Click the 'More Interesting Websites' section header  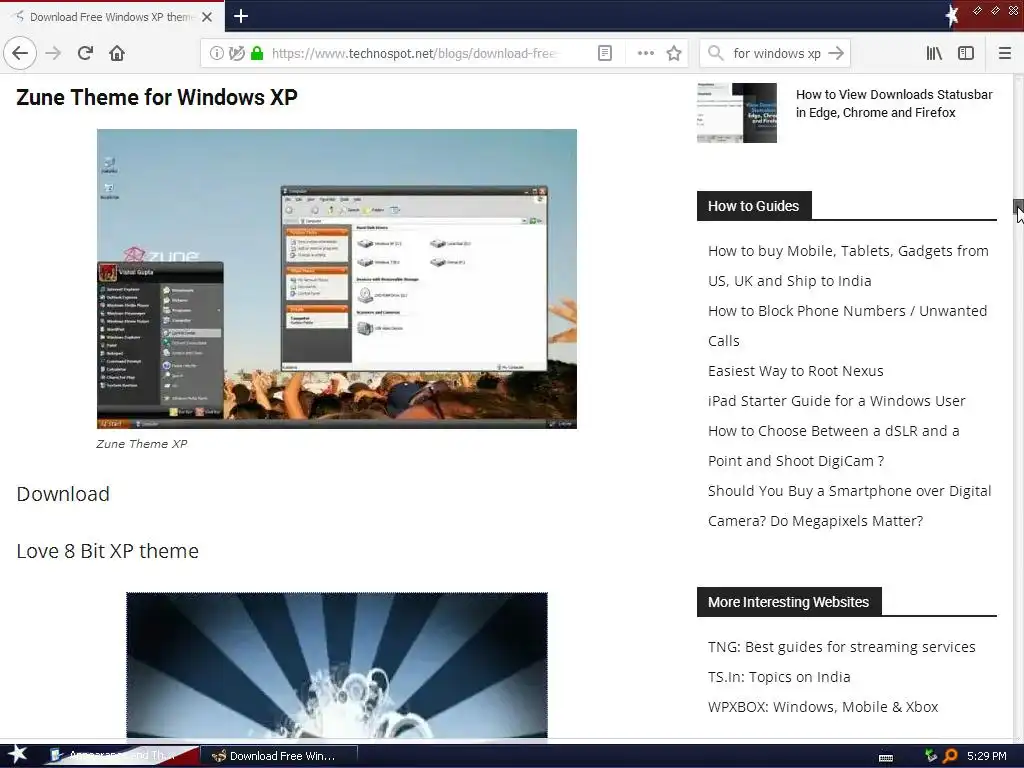point(789,601)
